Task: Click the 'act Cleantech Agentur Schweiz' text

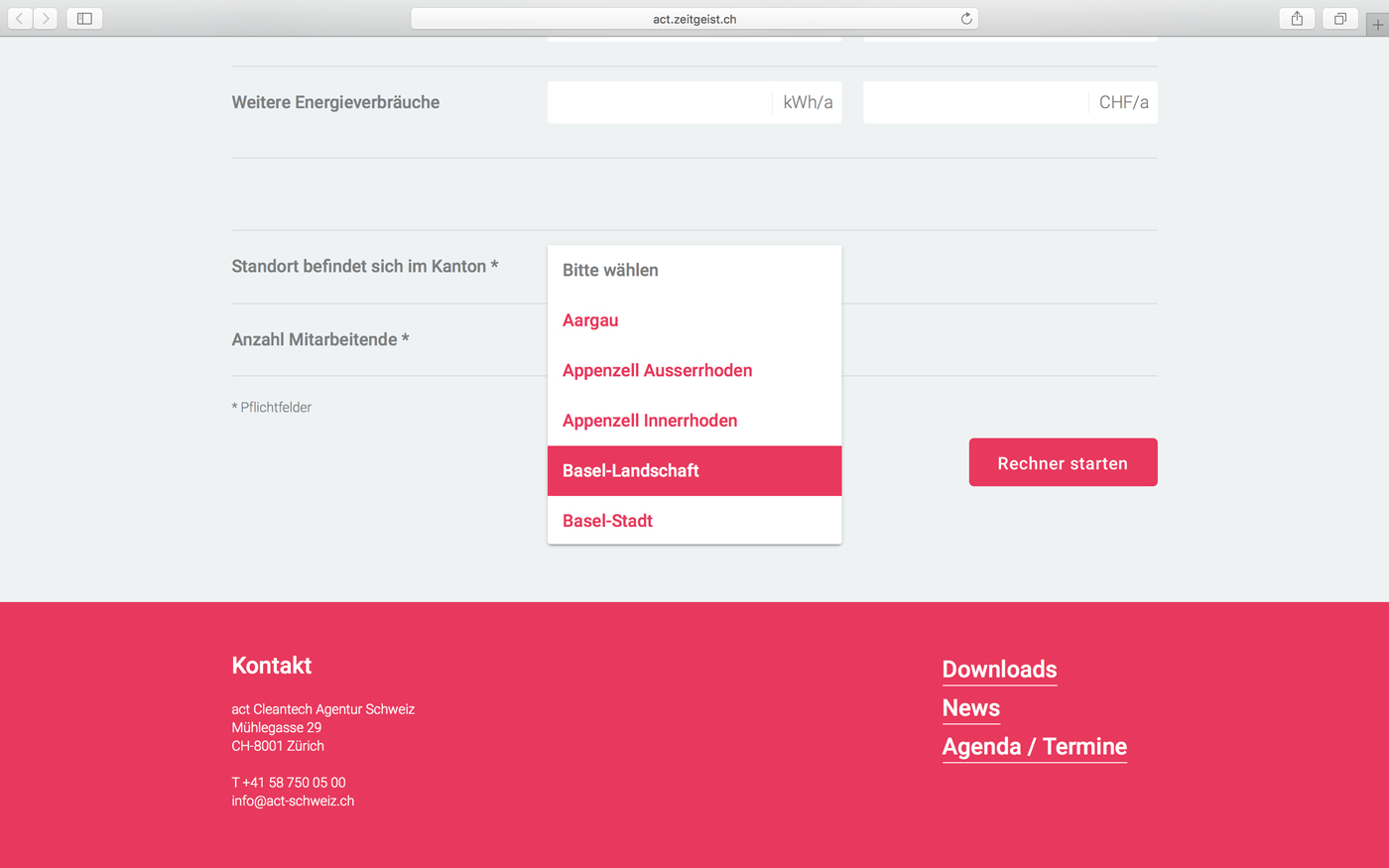Action: pyautogui.click(x=323, y=709)
